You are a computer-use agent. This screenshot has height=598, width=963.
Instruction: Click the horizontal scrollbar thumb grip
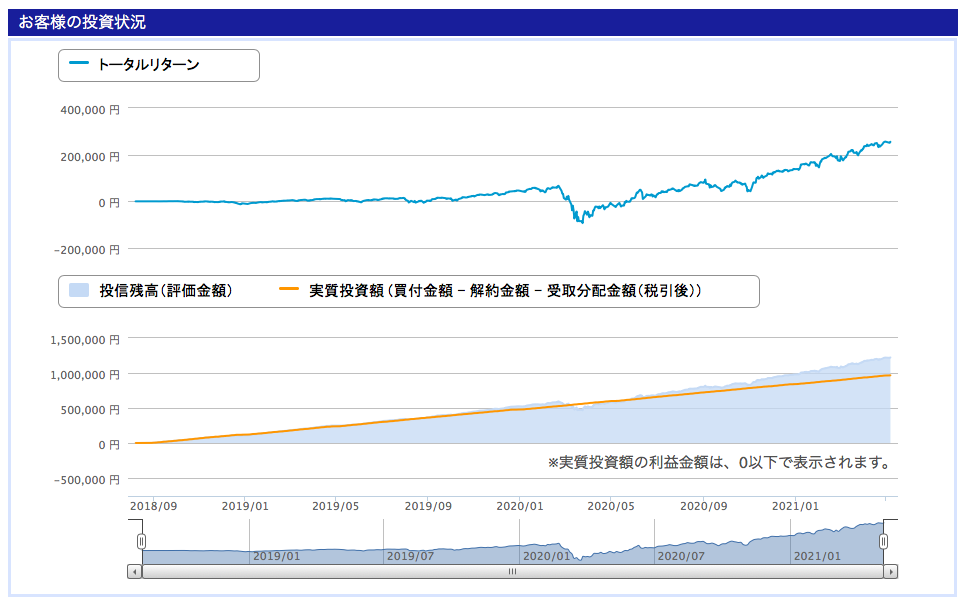pos(512,572)
